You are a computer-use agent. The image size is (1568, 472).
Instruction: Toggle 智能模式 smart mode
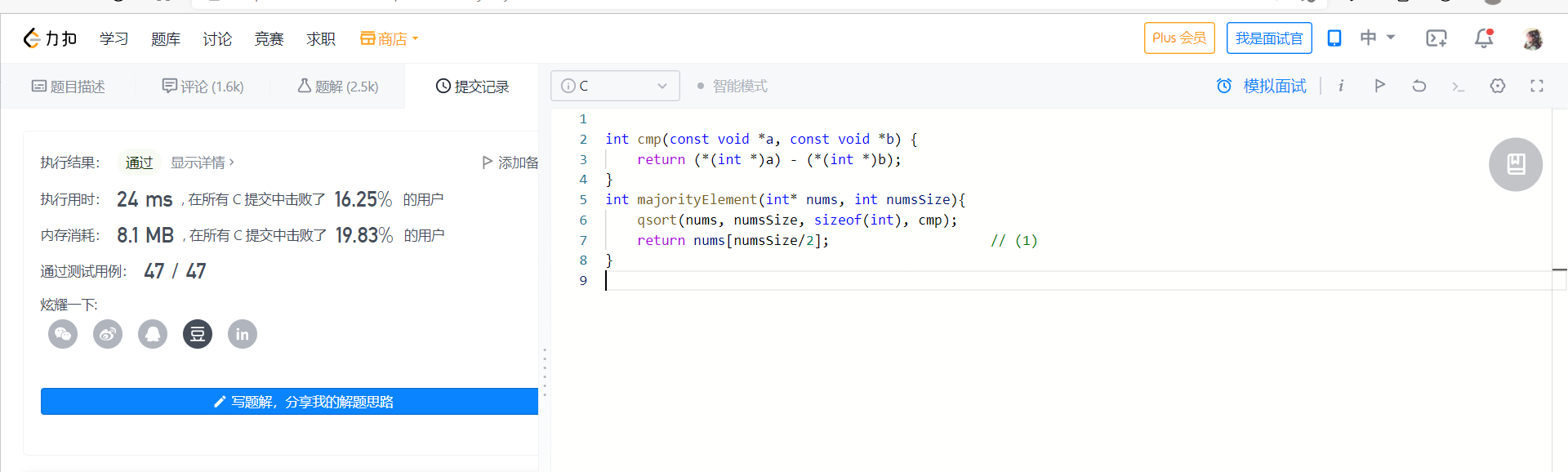(x=732, y=86)
